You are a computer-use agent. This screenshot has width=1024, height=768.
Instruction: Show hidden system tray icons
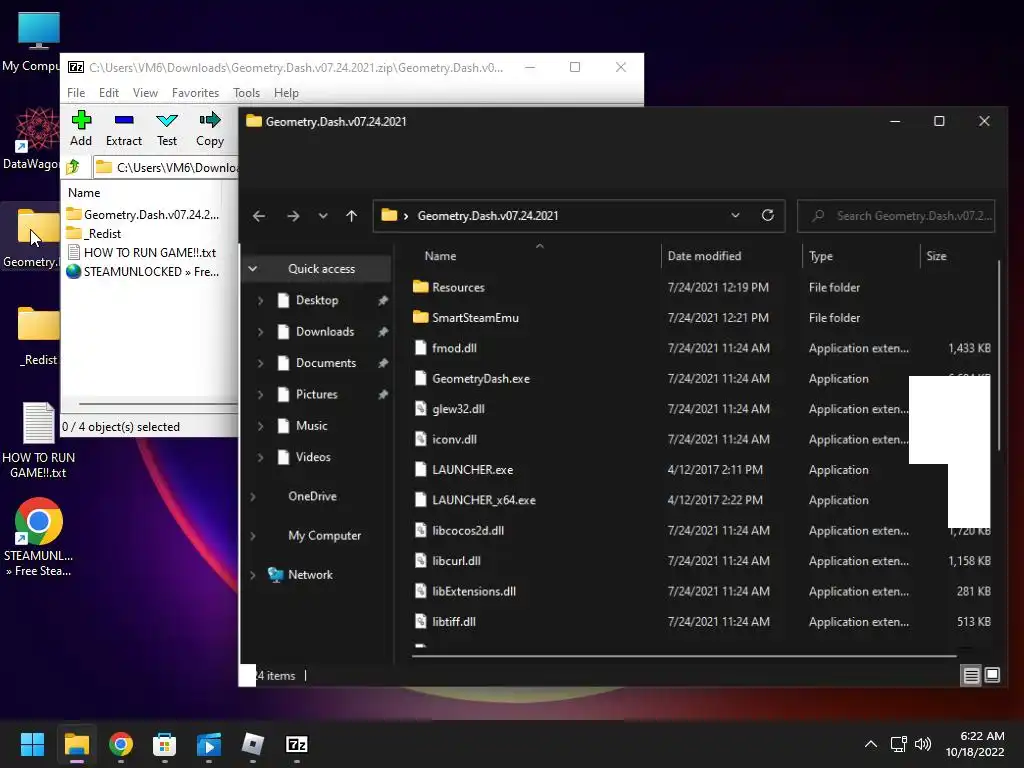click(x=871, y=744)
